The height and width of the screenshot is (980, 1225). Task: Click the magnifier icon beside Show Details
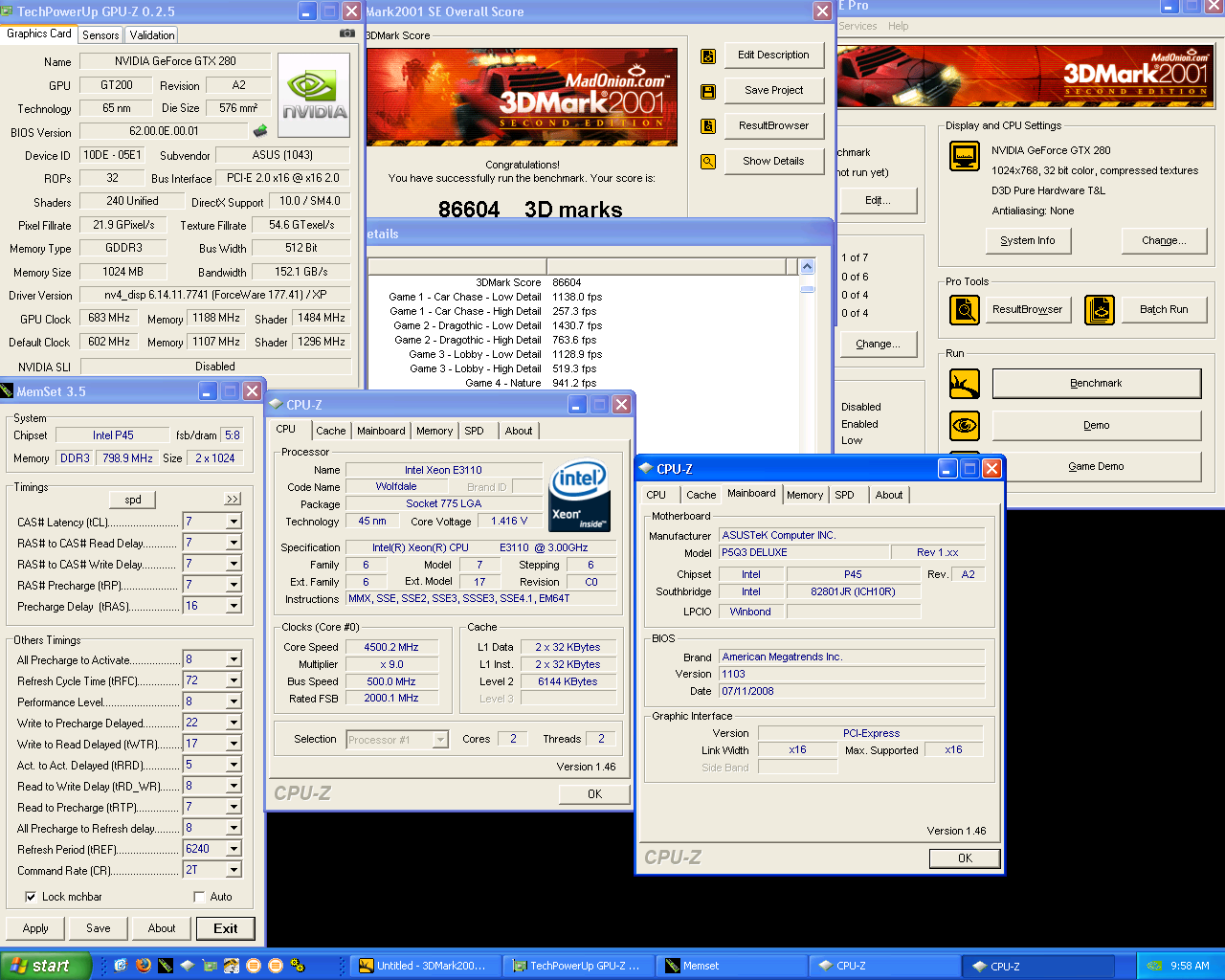click(x=708, y=162)
